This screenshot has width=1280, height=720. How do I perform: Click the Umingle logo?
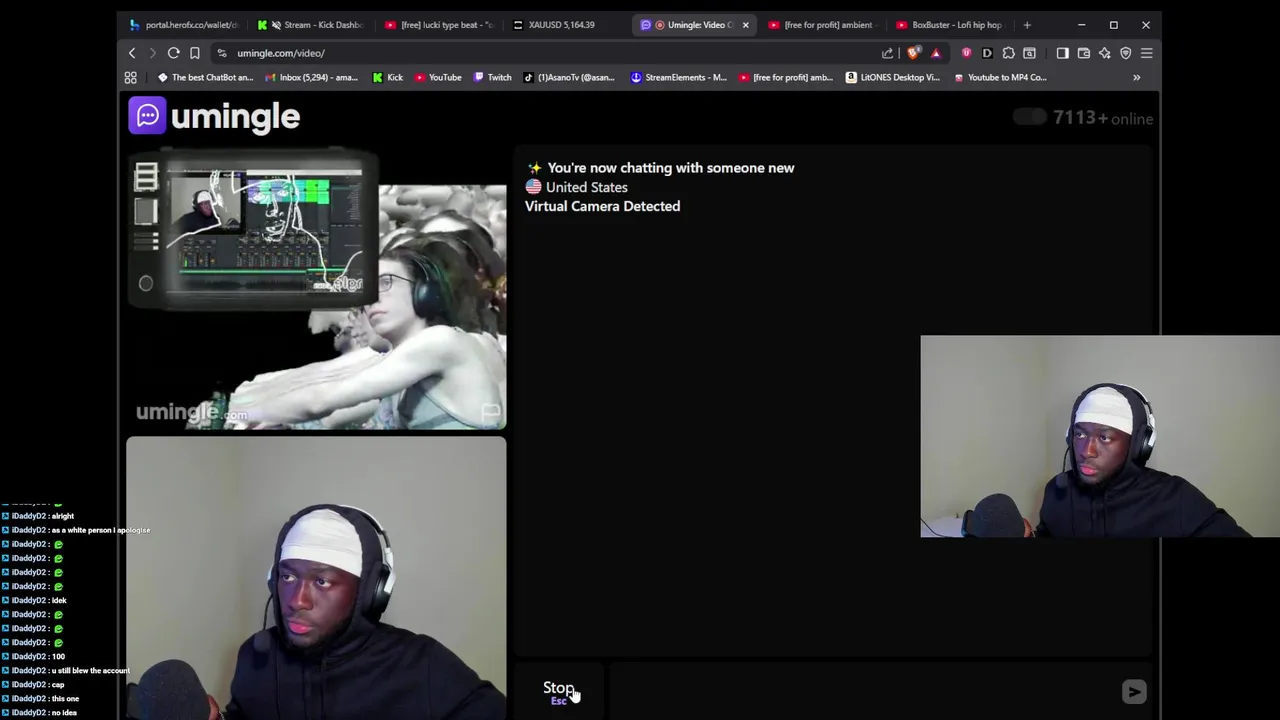point(214,116)
